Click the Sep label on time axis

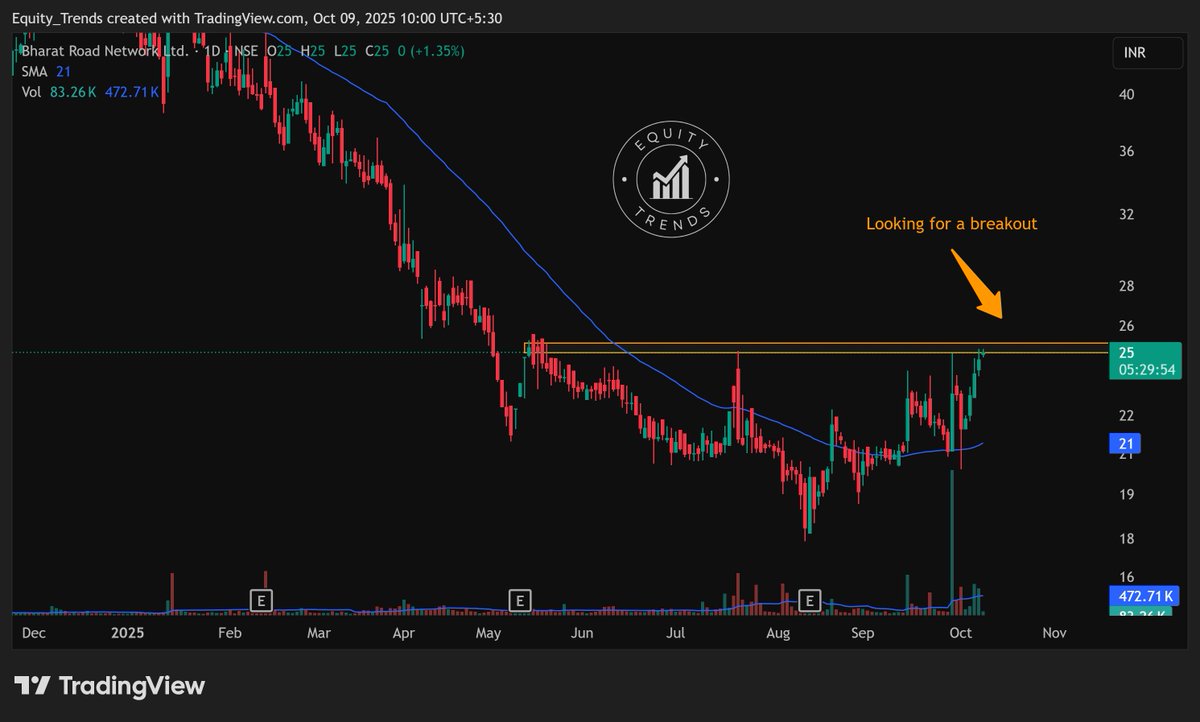point(862,633)
